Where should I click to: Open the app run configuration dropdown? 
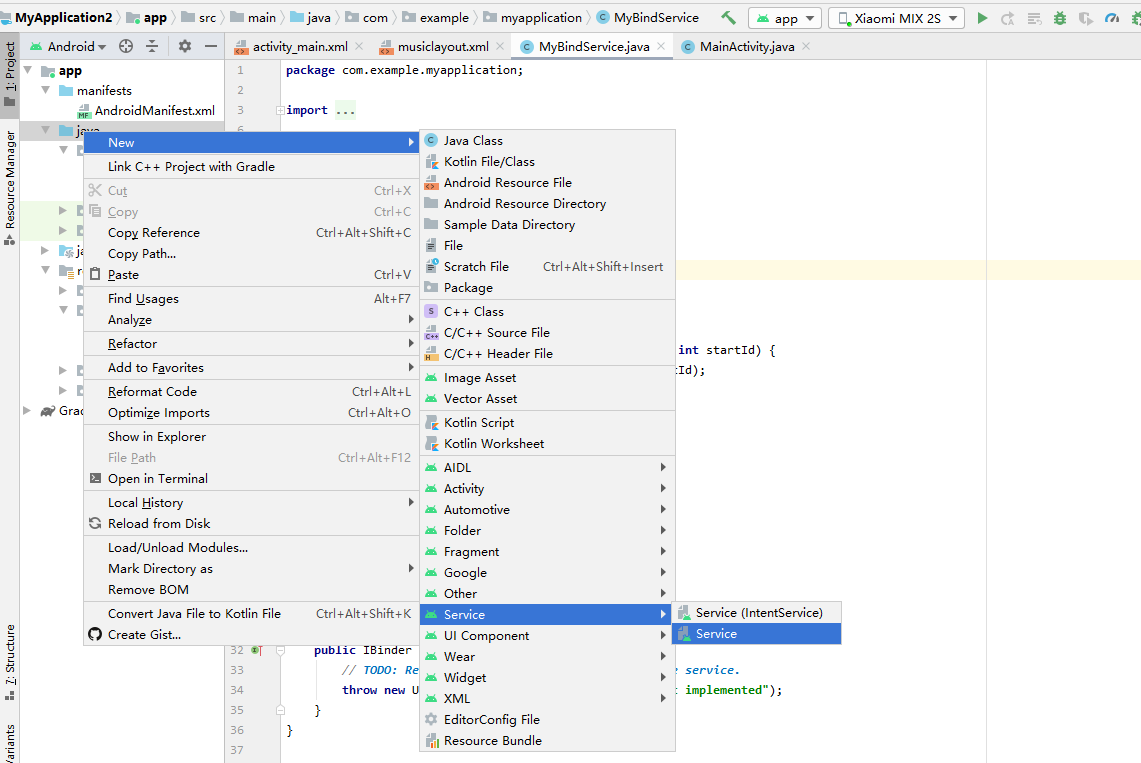click(x=784, y=18)
